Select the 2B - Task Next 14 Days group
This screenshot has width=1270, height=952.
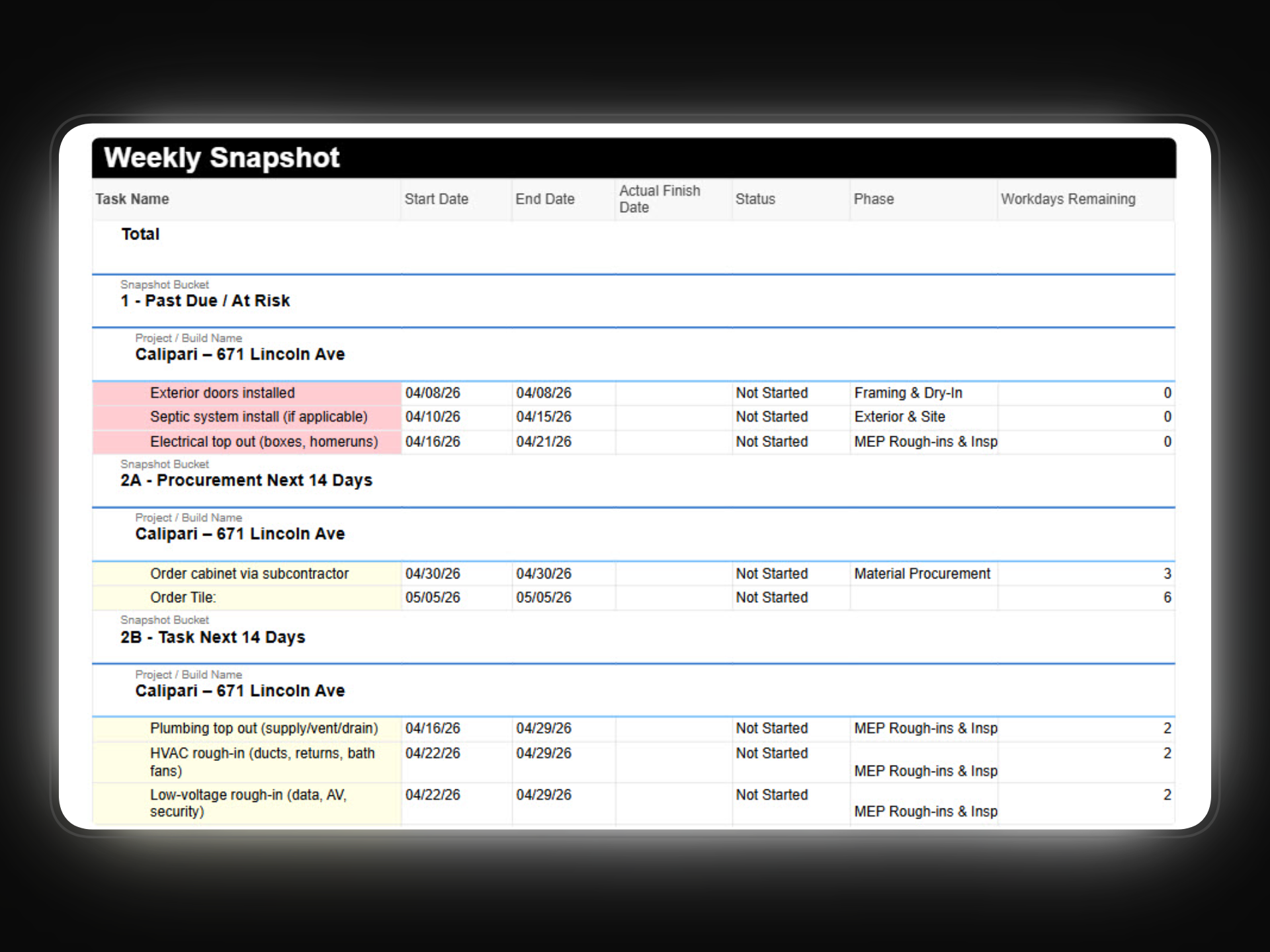click(x=213, y=637)
